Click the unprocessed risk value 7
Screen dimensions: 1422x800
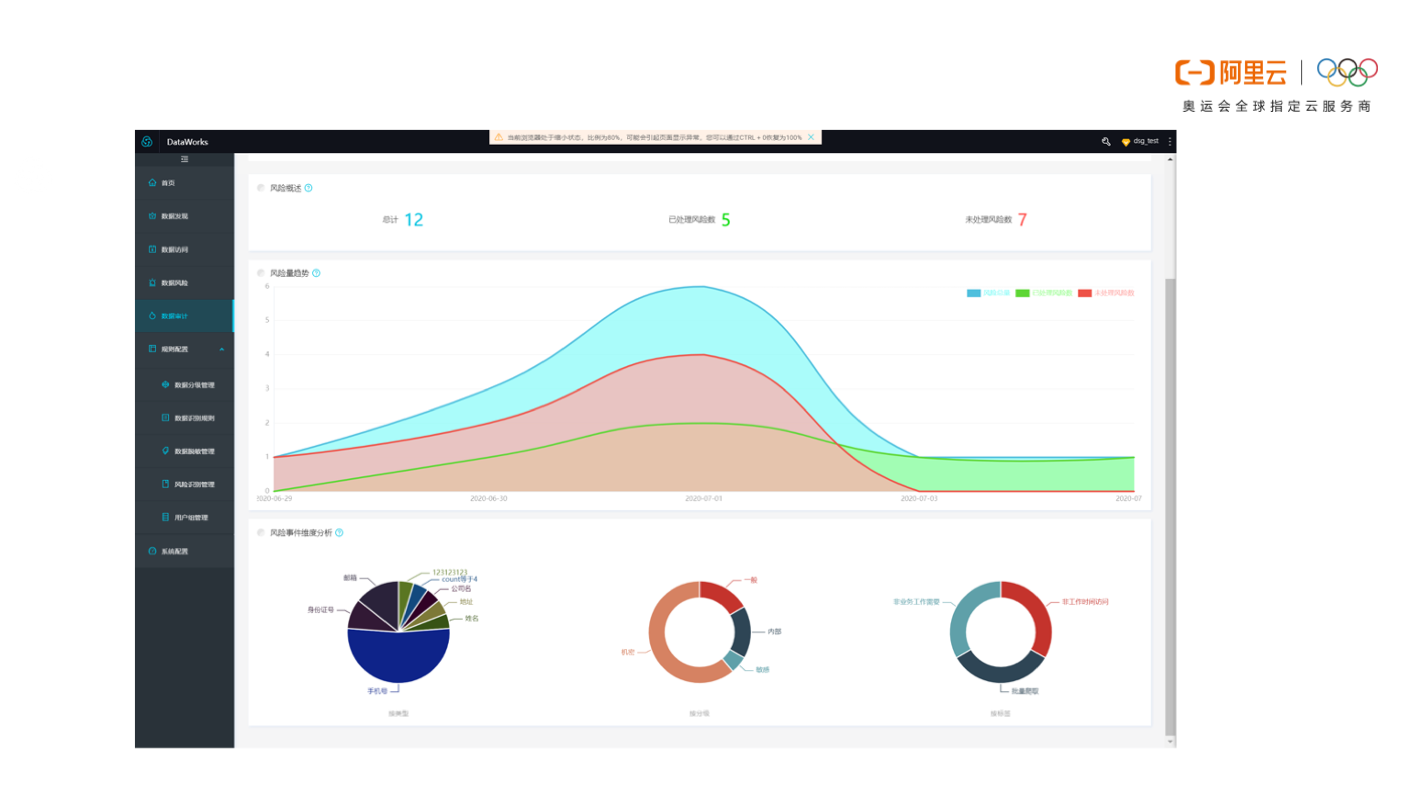click(1022, 220)
